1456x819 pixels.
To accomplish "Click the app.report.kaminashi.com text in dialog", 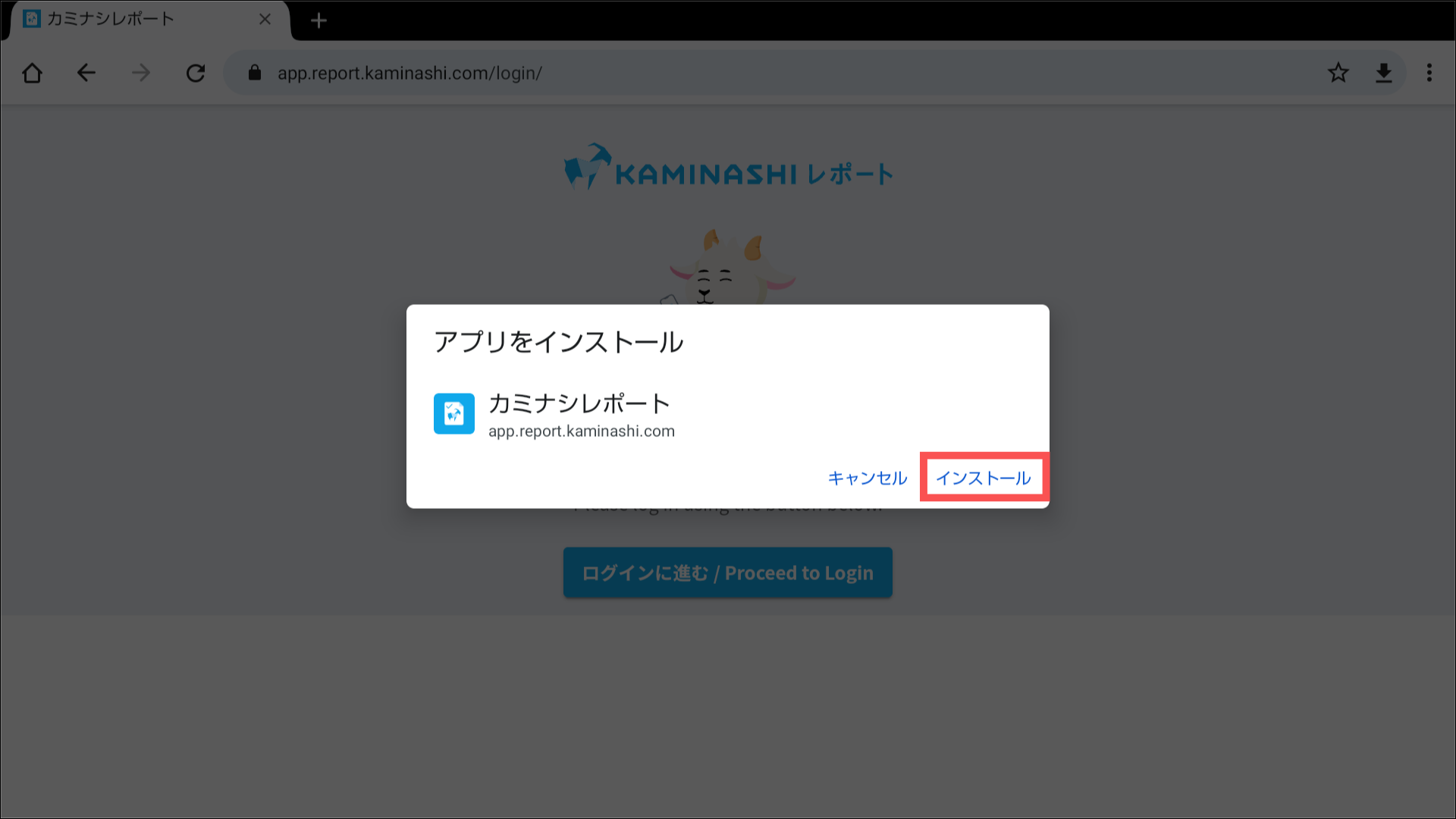I will [x=581, y=431].
